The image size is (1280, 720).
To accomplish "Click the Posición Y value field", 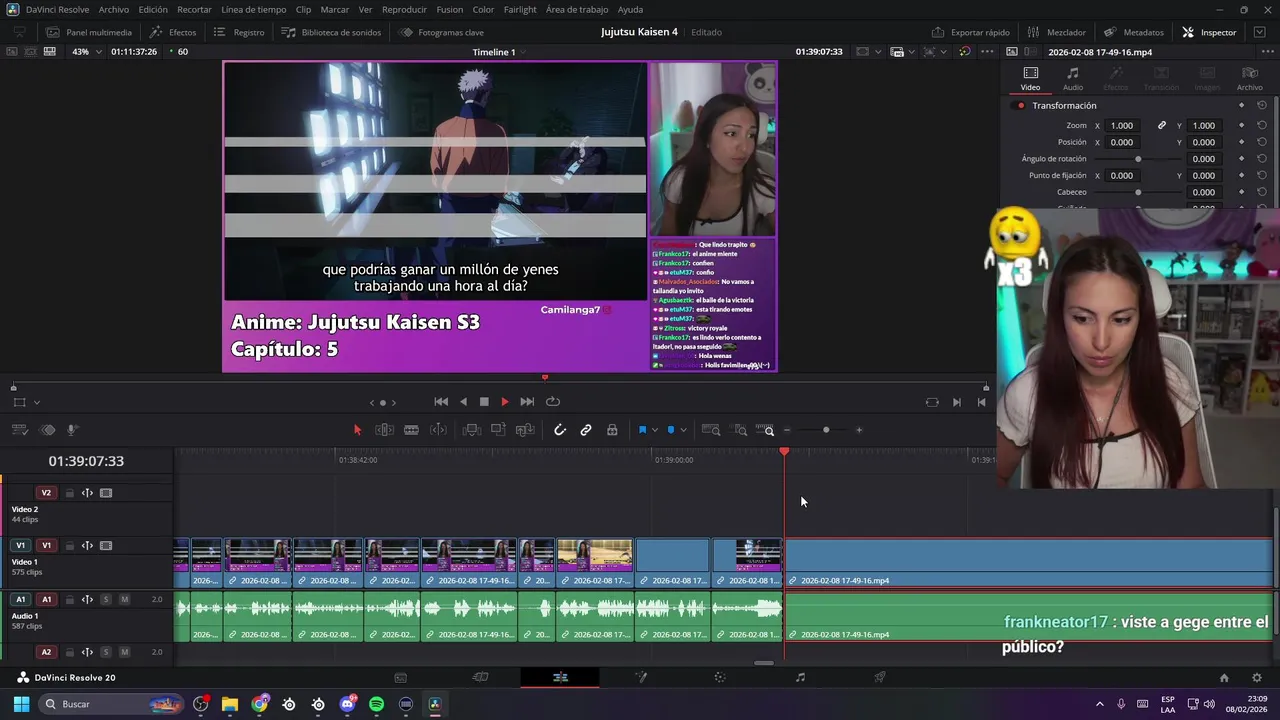I will tap(1204, 142).
